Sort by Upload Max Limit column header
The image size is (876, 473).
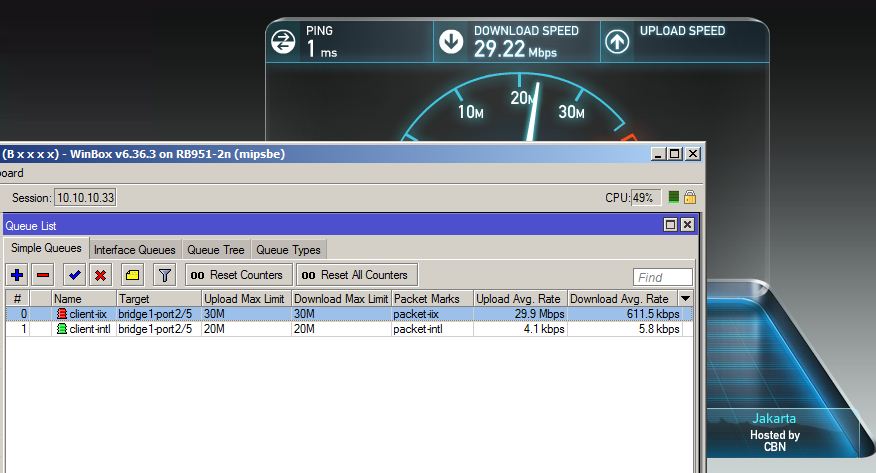point(246,298)
